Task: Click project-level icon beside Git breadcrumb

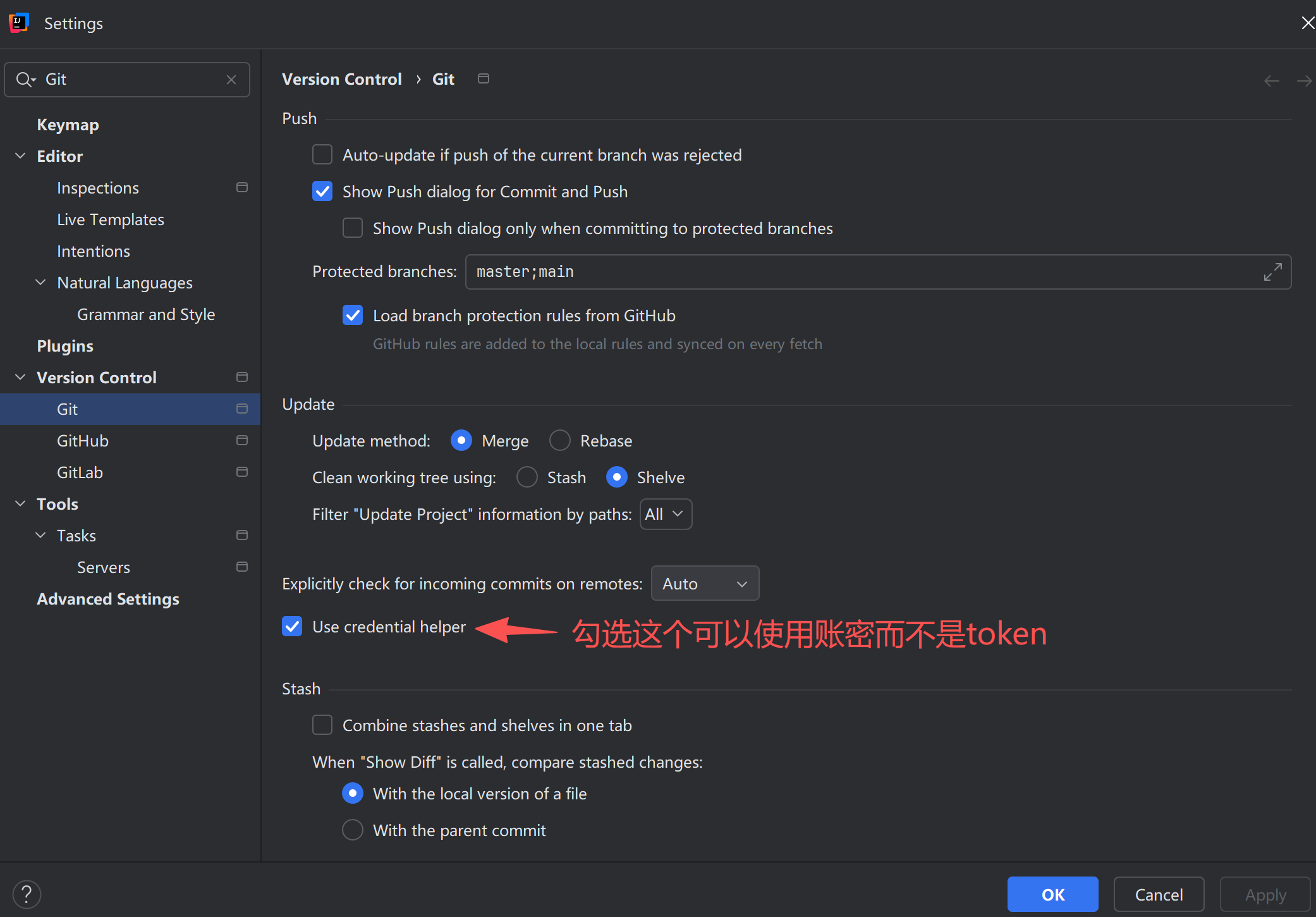Action: [x=484, y=79]
